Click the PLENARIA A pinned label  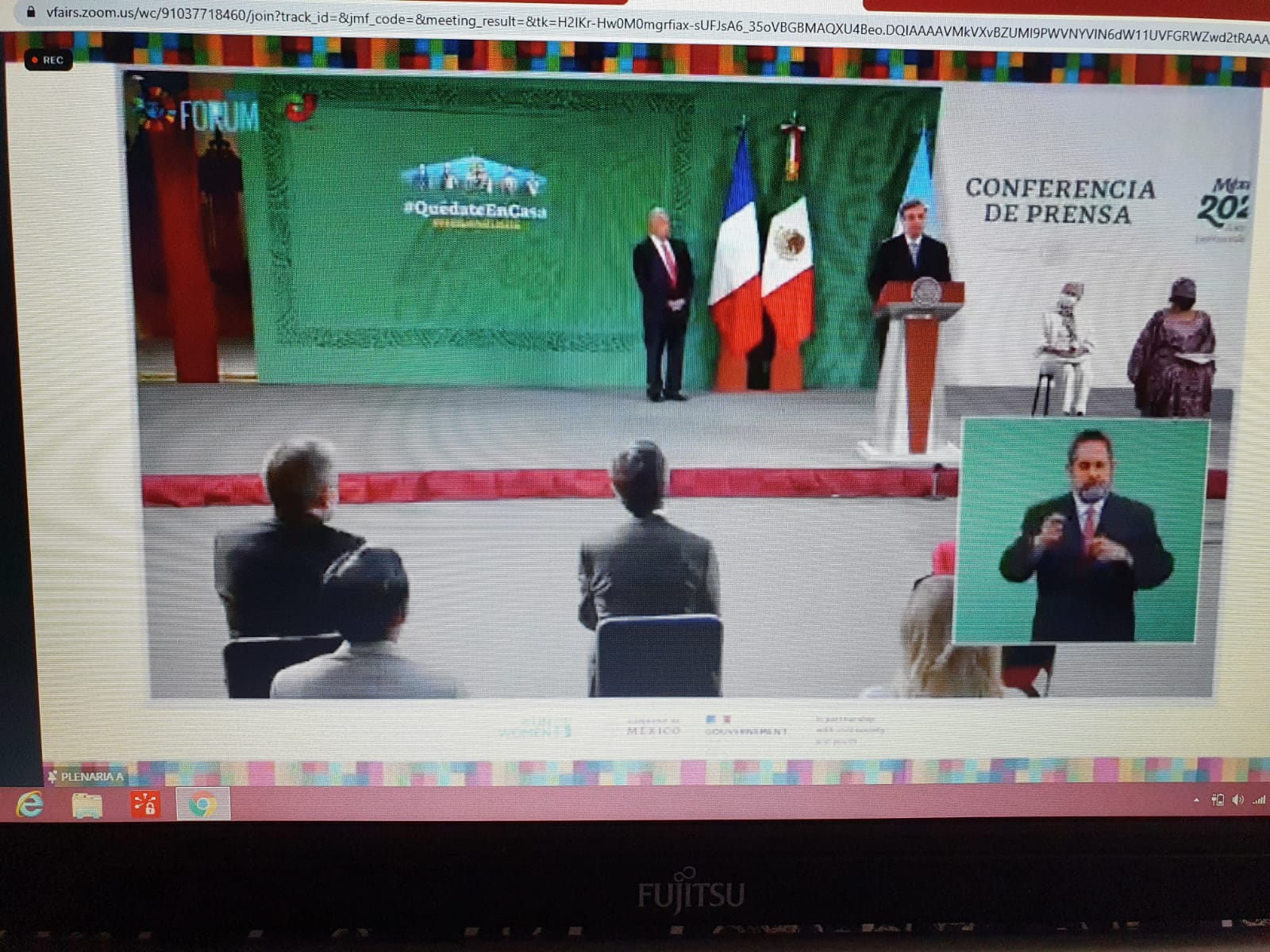[x=86, y=777]
